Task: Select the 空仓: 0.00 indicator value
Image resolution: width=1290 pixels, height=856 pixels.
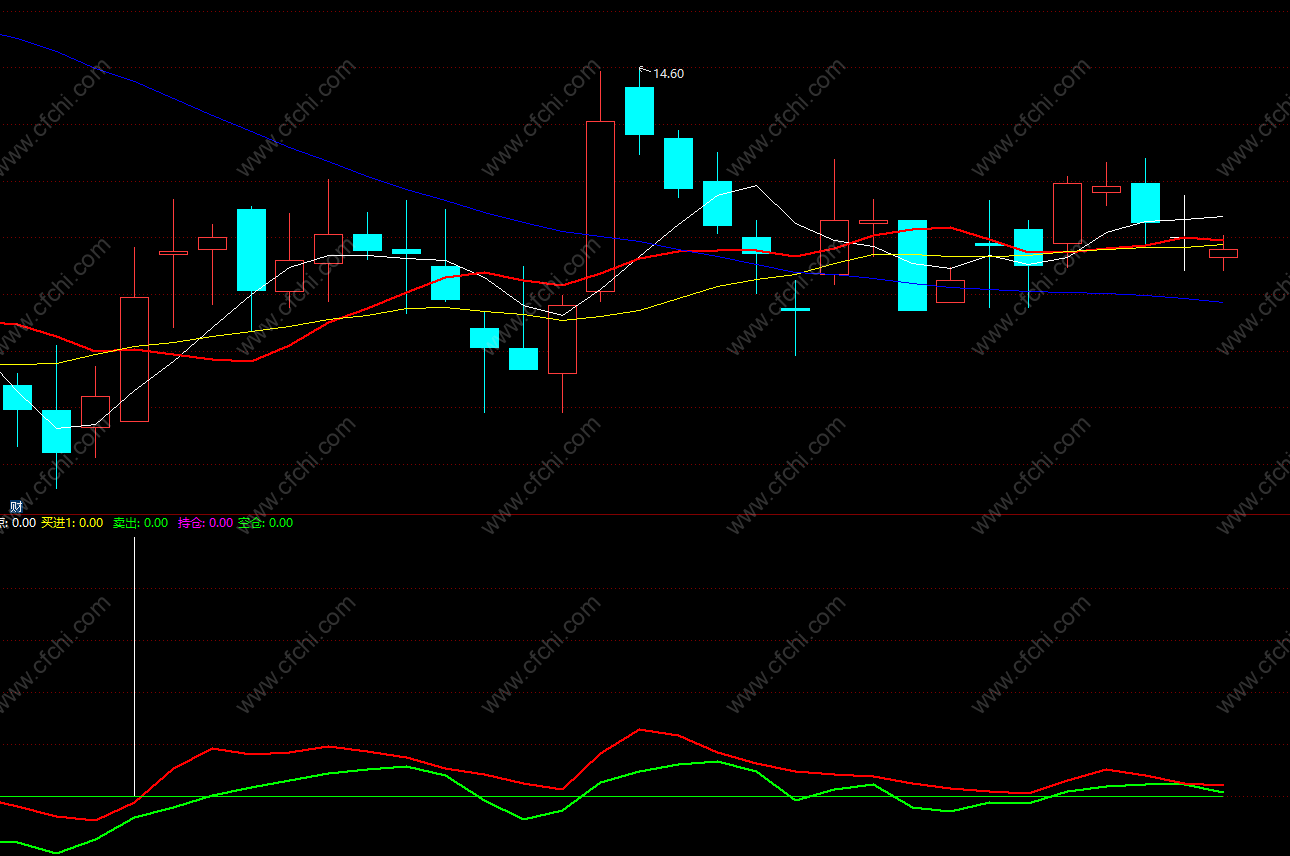Action: tap(265, 523)
